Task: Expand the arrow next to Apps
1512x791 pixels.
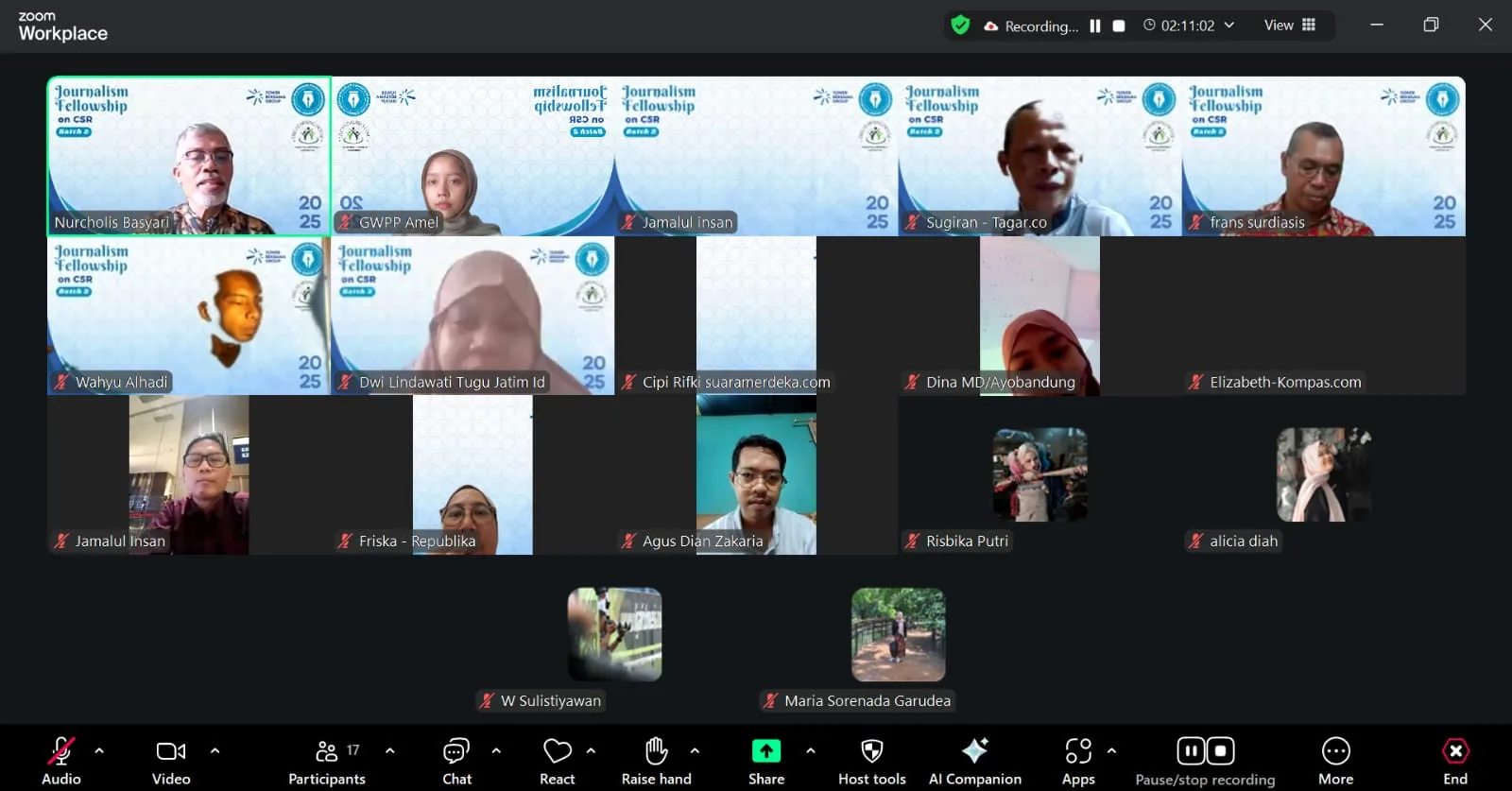Action: [1111, 751]
